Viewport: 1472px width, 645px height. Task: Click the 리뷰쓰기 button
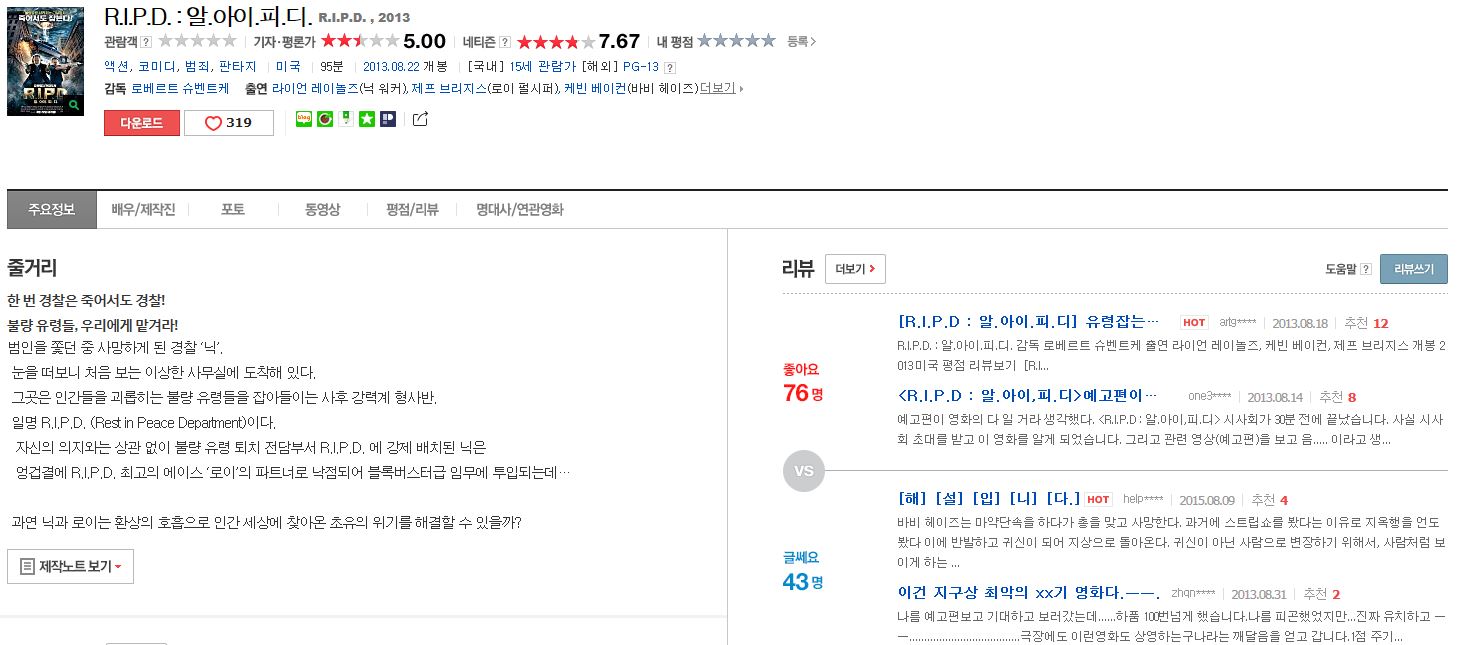pyautogui.click(x=1414, y=269)
